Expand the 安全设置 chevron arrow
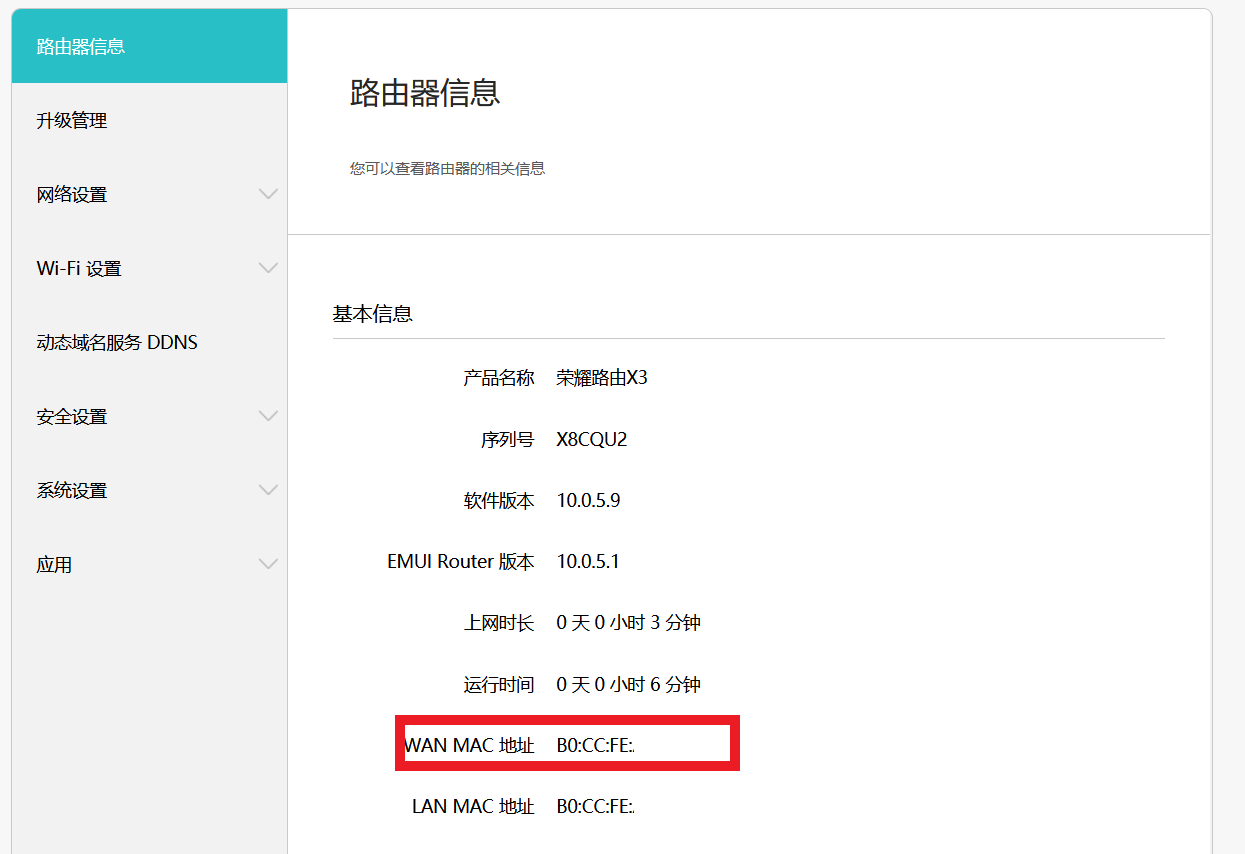 268,416
